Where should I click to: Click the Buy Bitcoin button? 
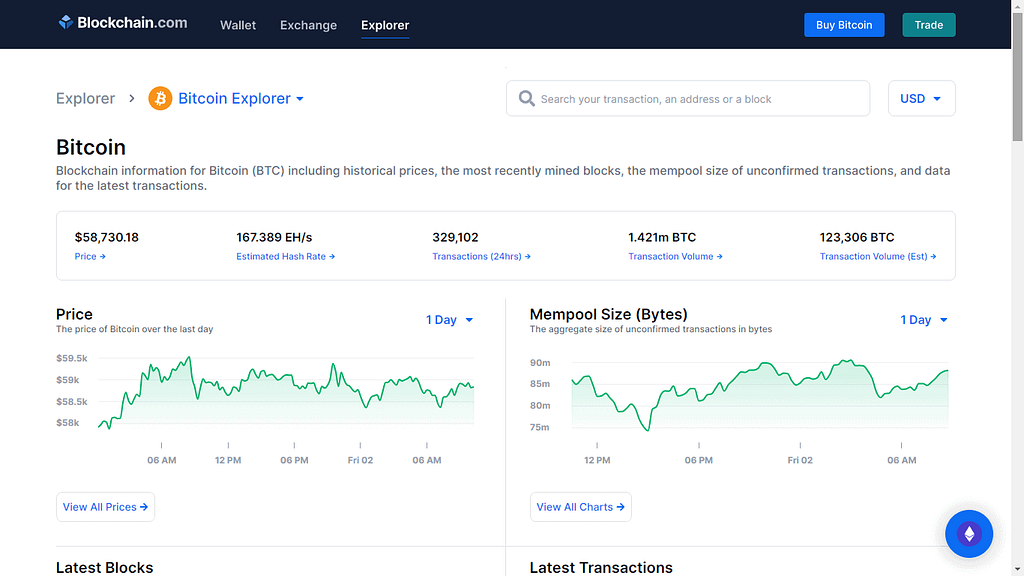pos(844,25)
